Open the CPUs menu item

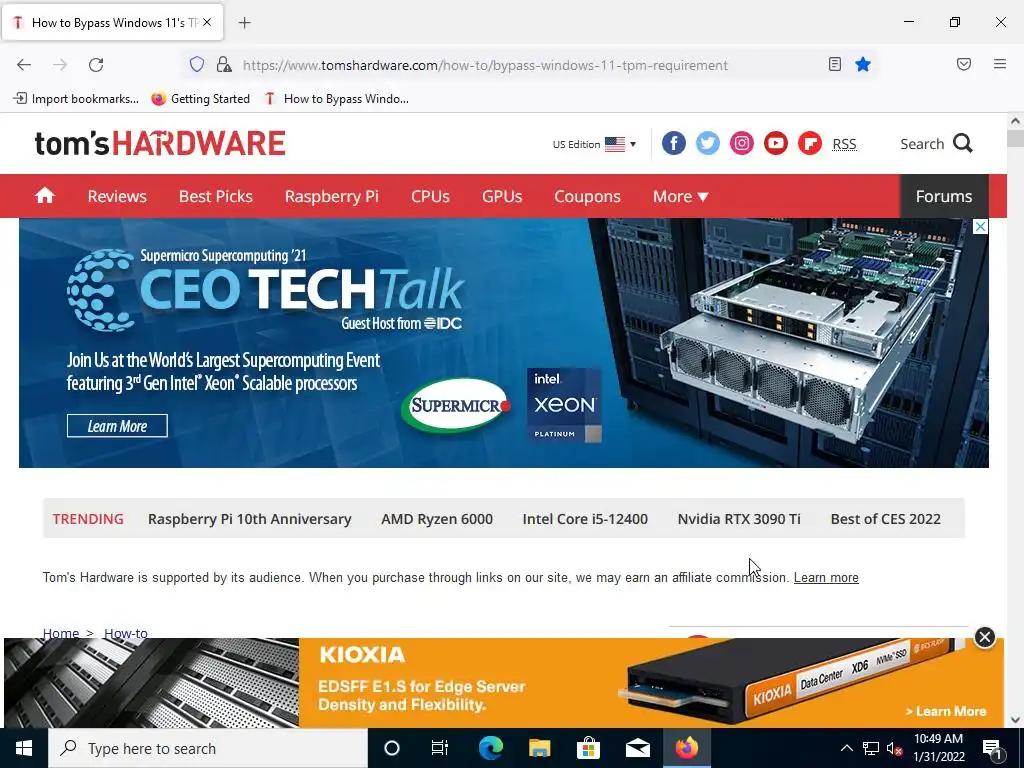430,196
